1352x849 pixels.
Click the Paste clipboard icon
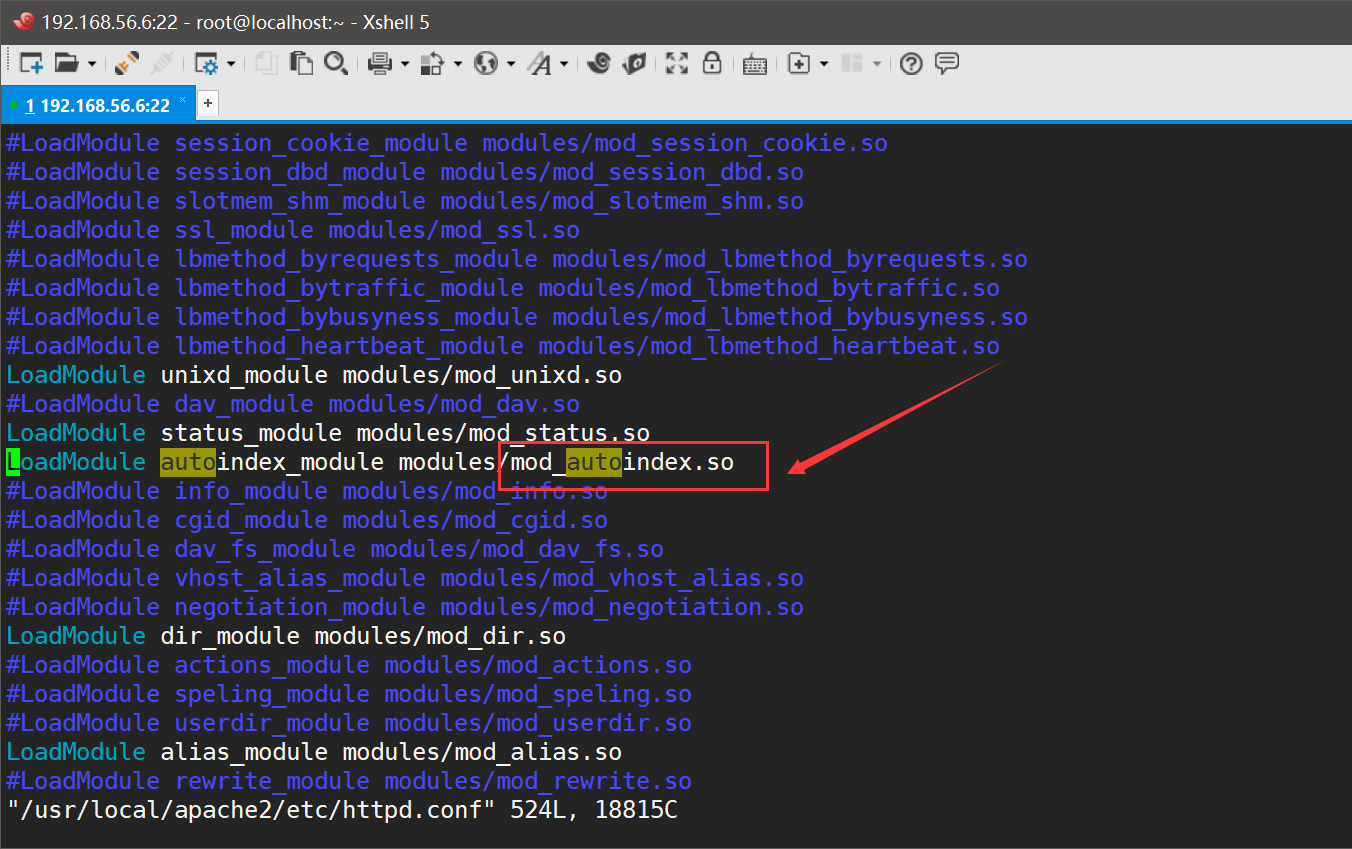pyautogui.click(x=301, y=64)
